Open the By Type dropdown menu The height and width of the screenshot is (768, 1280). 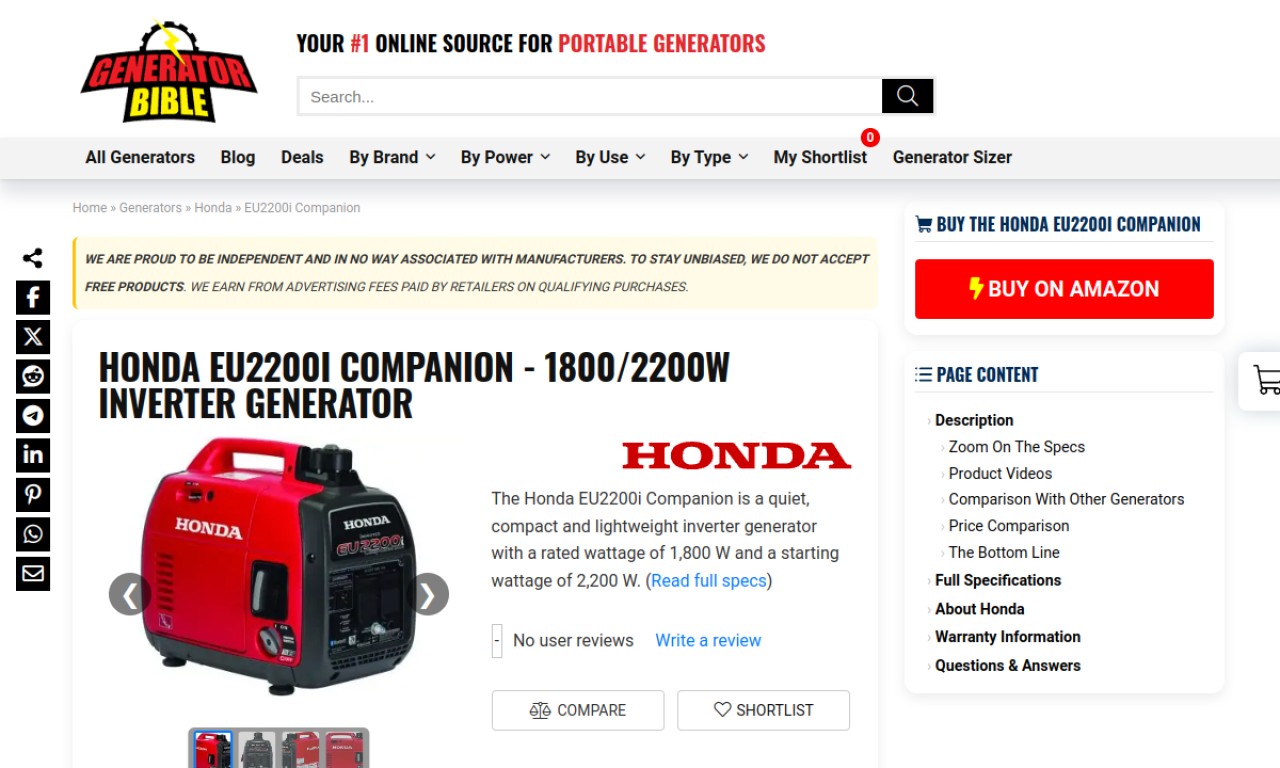tap(709, 157)
